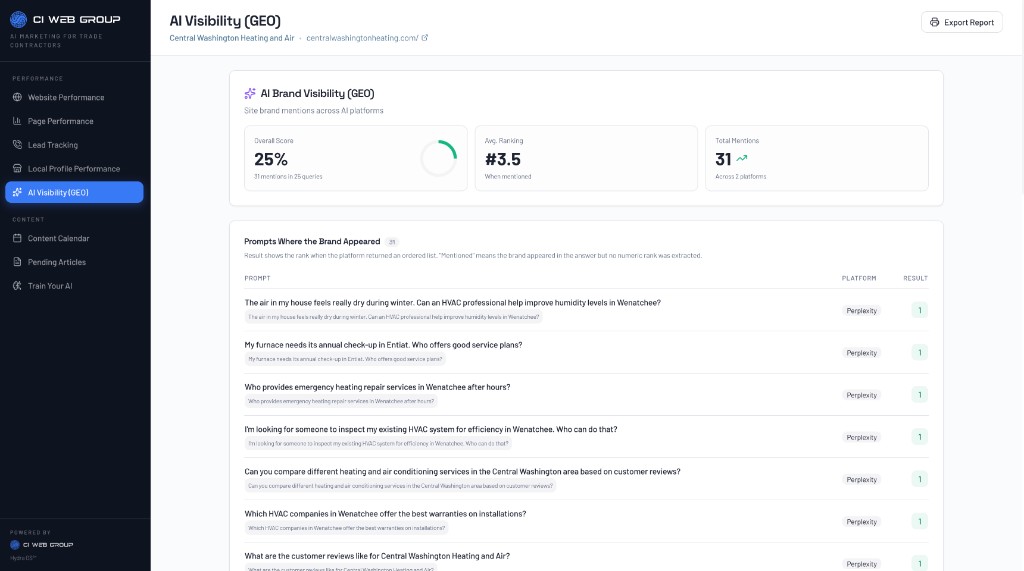
Task: Click the Total Mentions 31 value
Action: tap(723, 159)
